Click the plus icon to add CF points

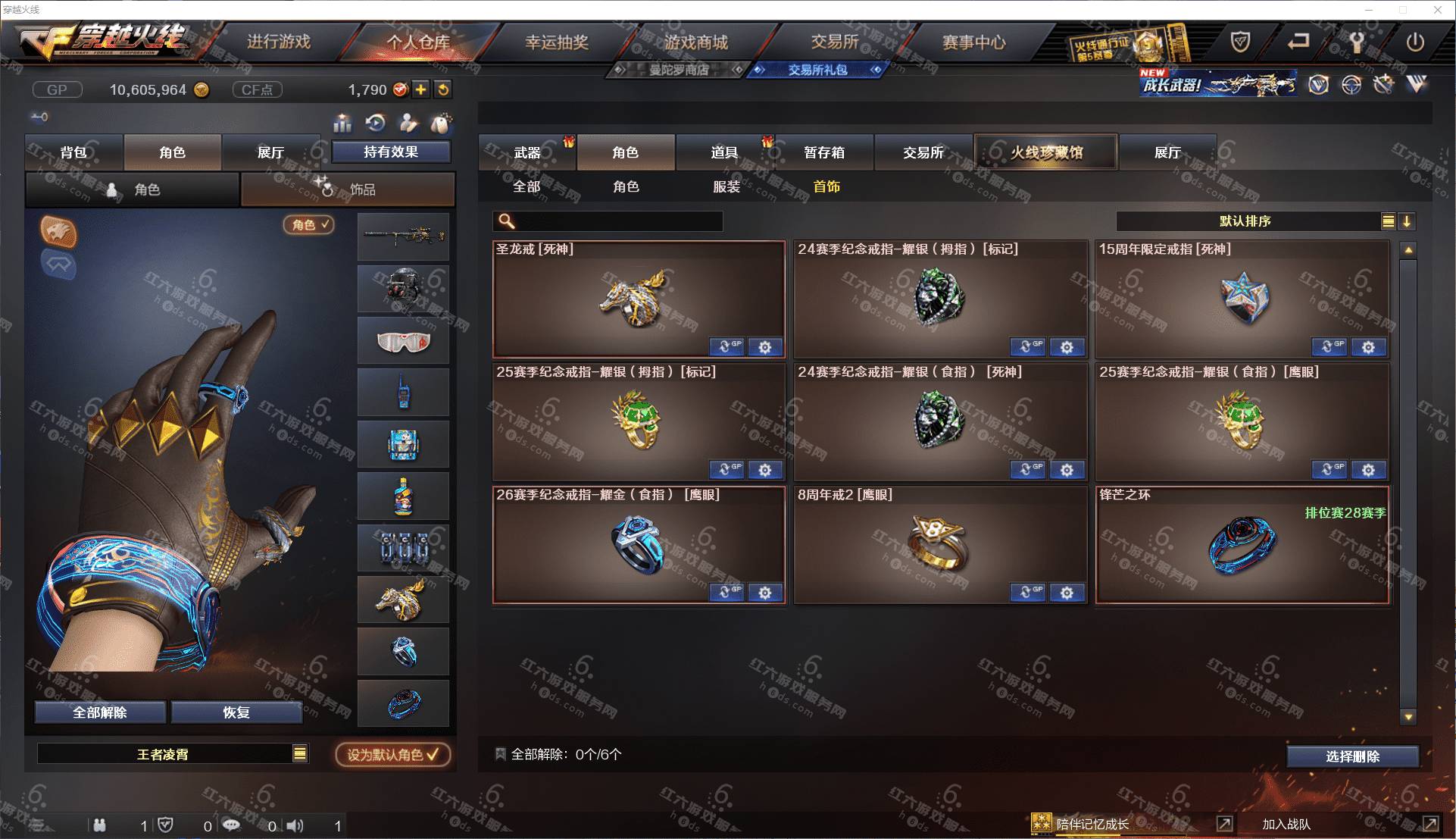tap(420, 89)
